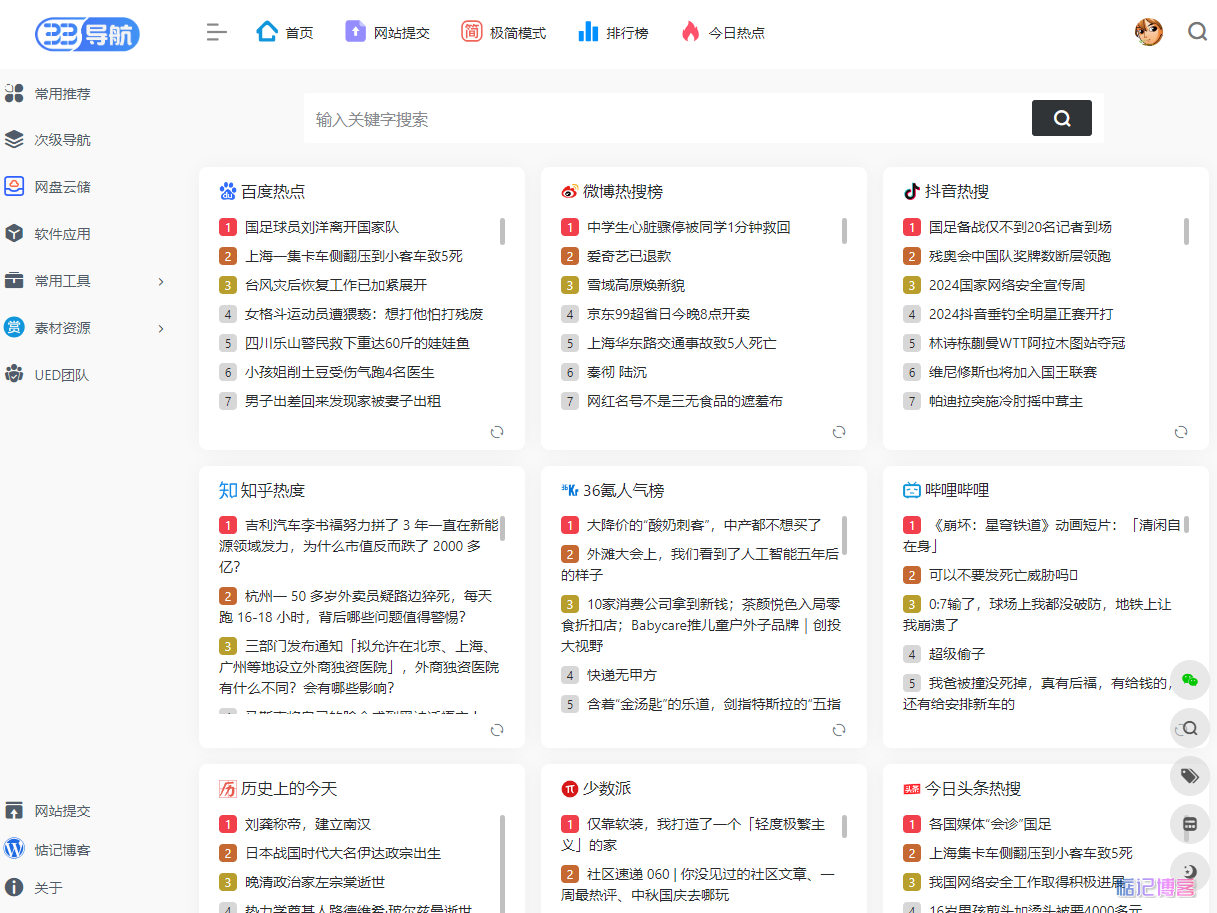Image resolution: width=1217 pixels, height=913 pixels.
Task: Click the 抖音热搜 list scrollbar
Action: (x=1187, y=231)
